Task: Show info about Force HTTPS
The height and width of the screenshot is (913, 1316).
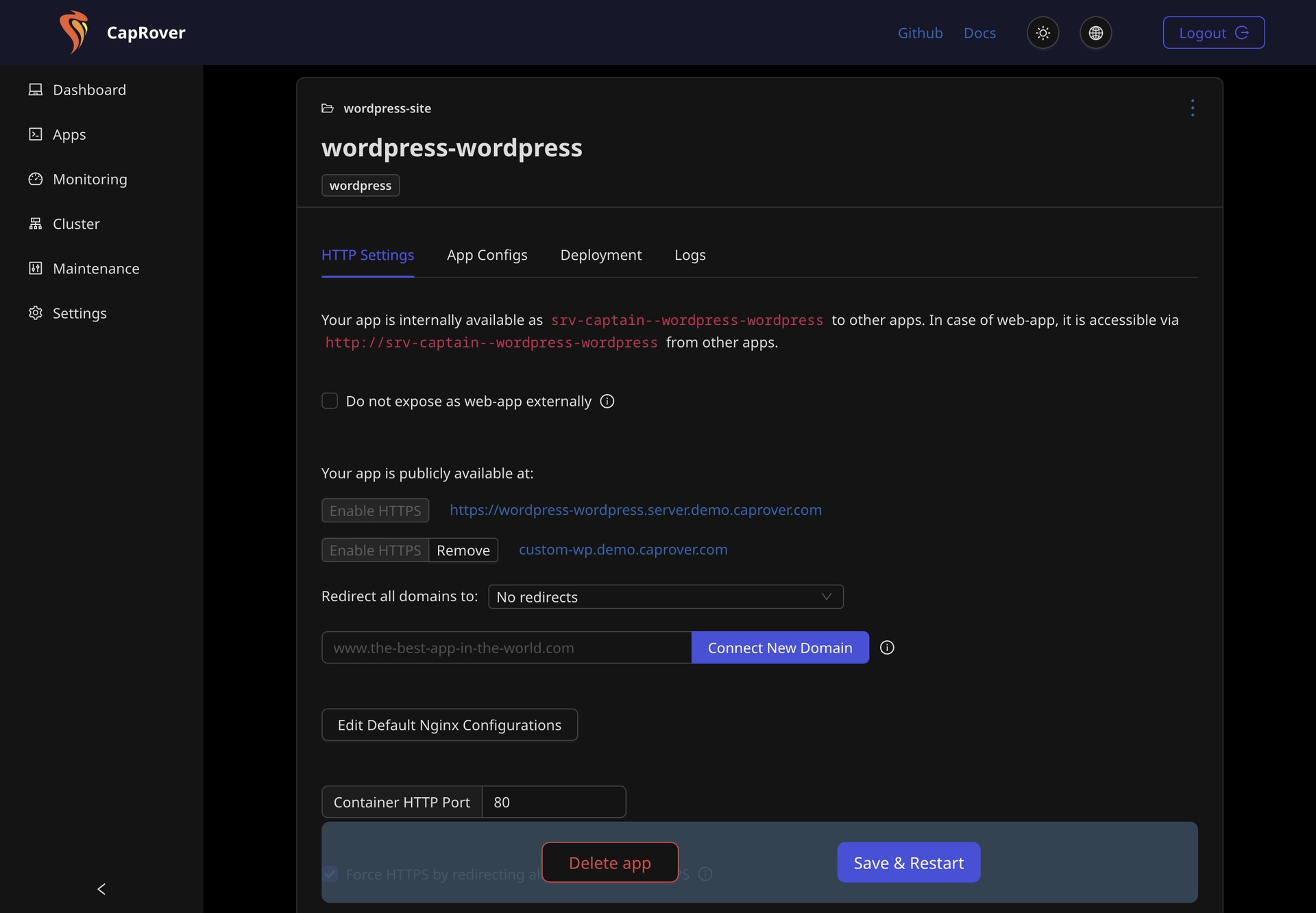Action: click(x=705, y=874)
